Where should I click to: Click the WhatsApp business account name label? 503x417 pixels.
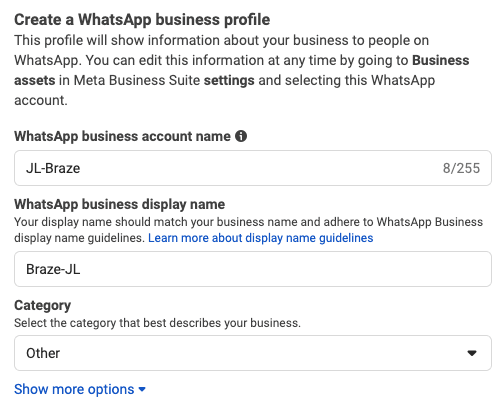(122, 136)
